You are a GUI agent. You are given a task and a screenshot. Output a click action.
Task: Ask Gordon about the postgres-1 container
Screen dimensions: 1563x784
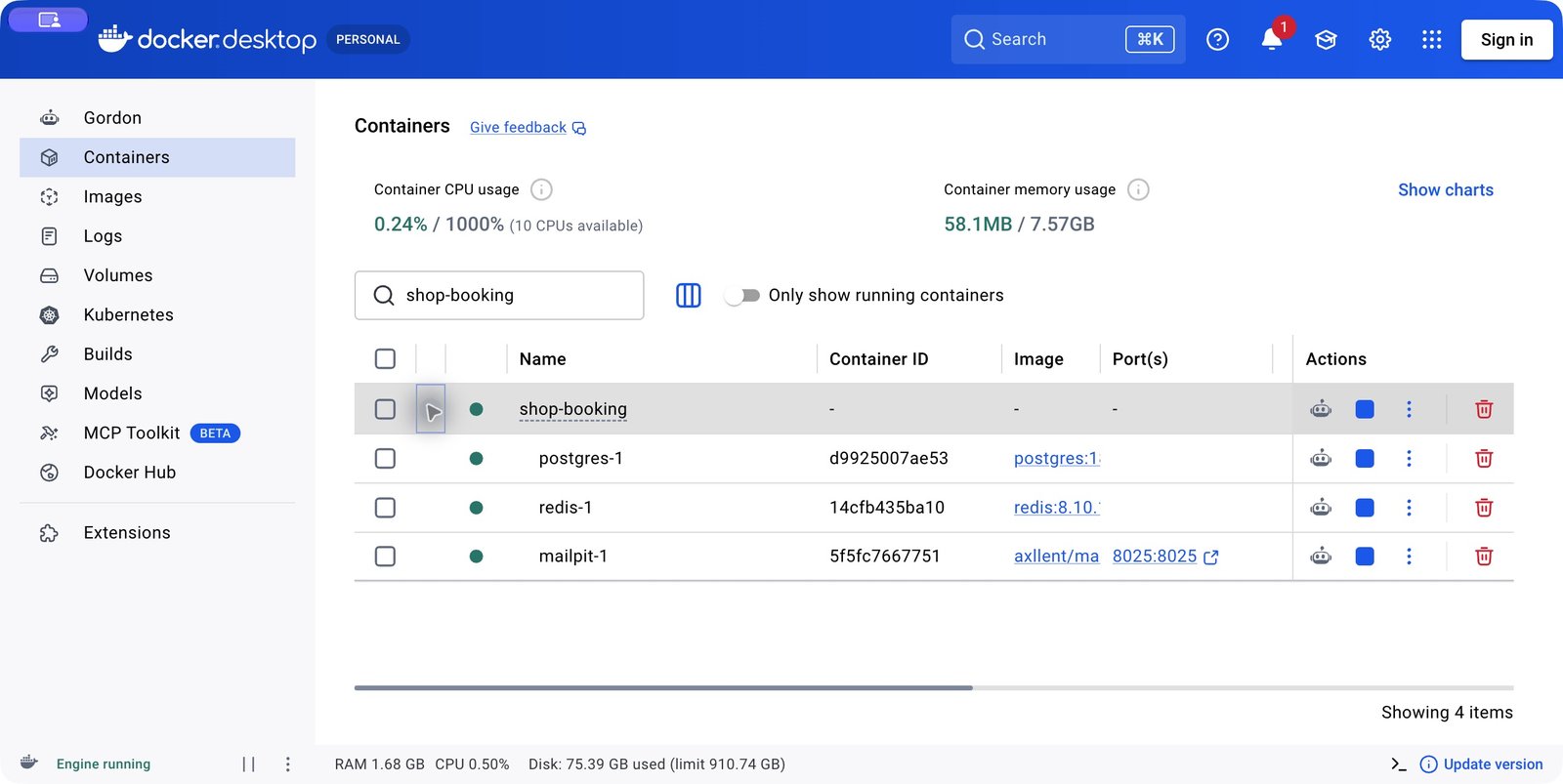[1321, 458]
